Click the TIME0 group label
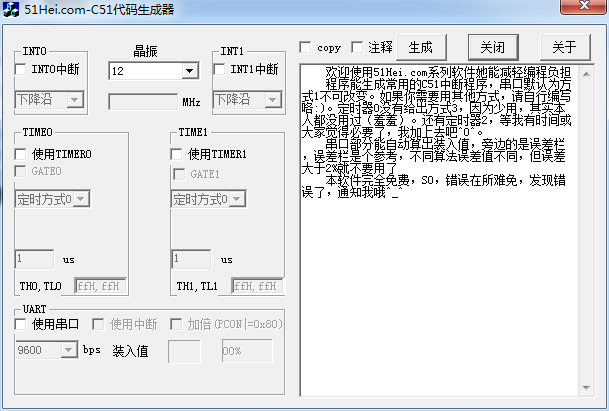The width and height of the screenshot is (609, 411). [x=37, y=132]
